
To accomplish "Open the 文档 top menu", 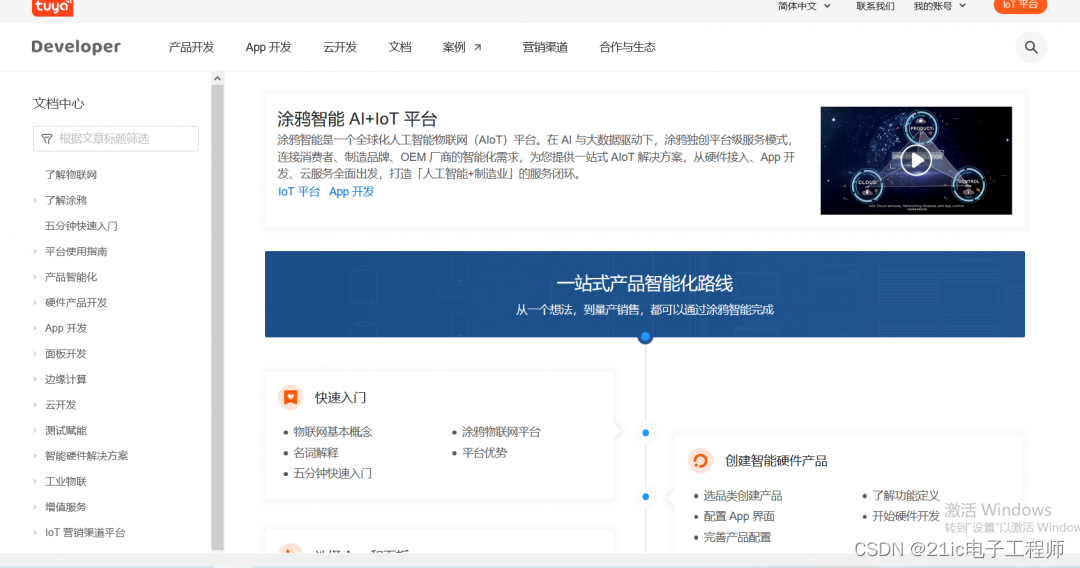I will pos(399,48).
